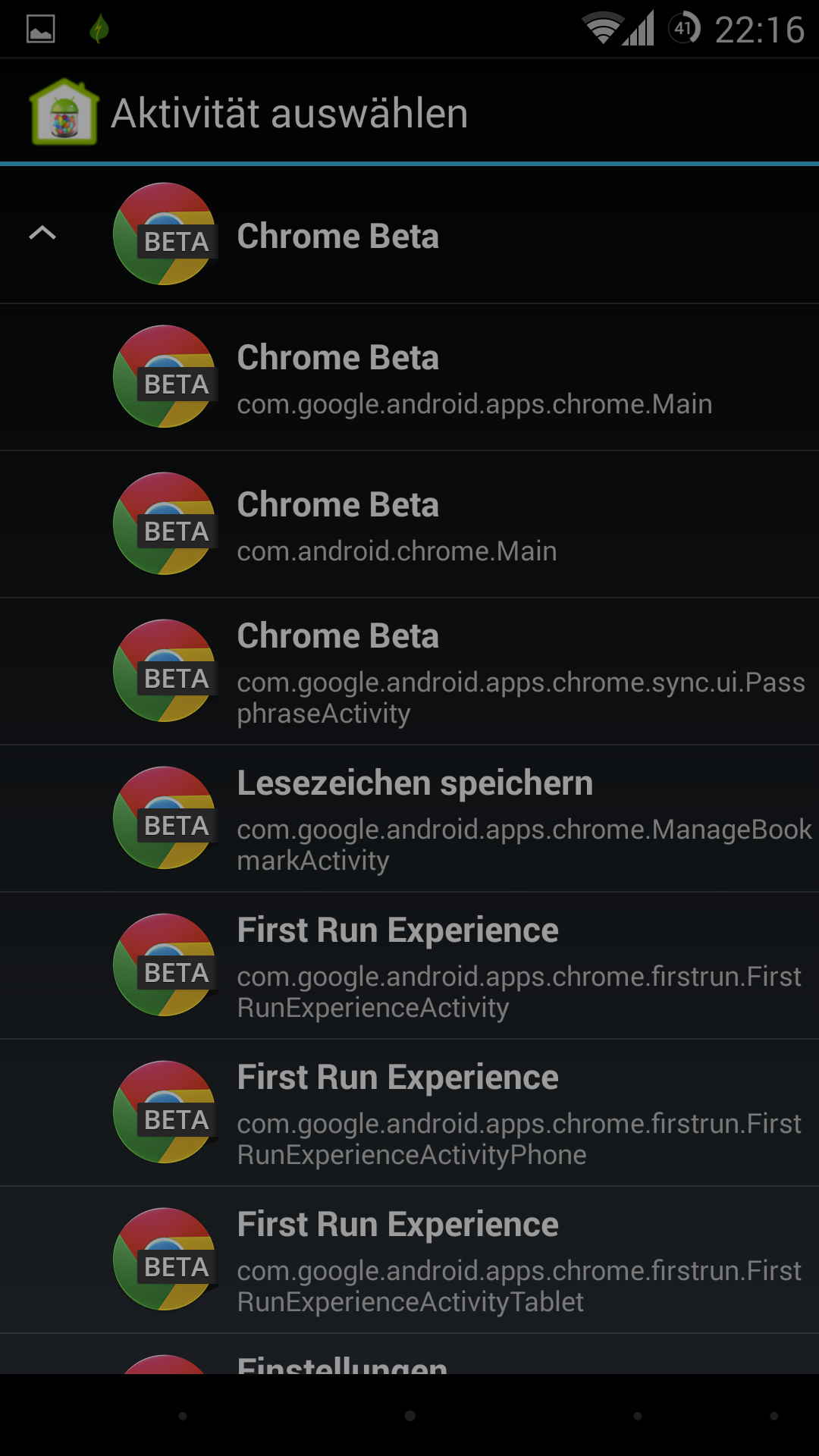This screenshot has width=819, height=1456.
Task: Collapse the Chrome Beta group chevron
Action: click(x=42, y=233)
